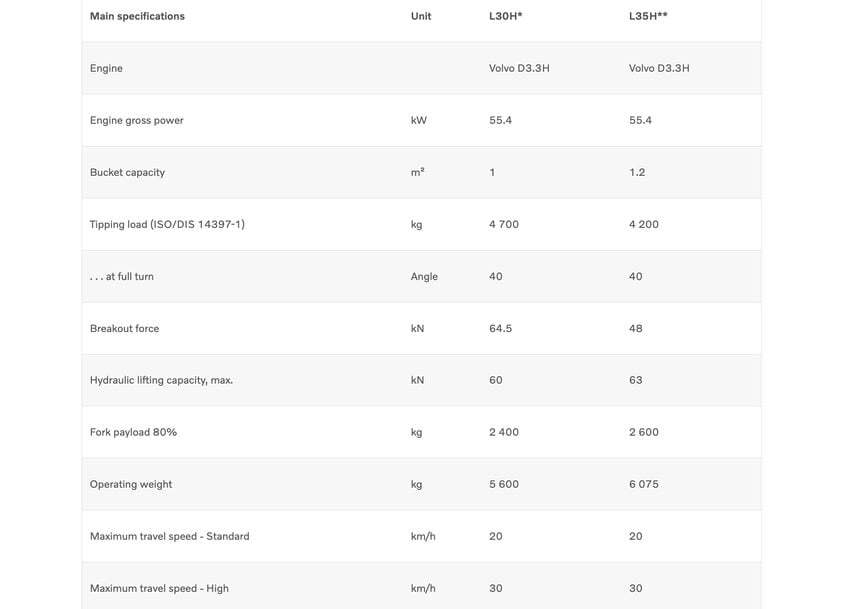Select the 64.5 breakout force value

click(500, 329)
